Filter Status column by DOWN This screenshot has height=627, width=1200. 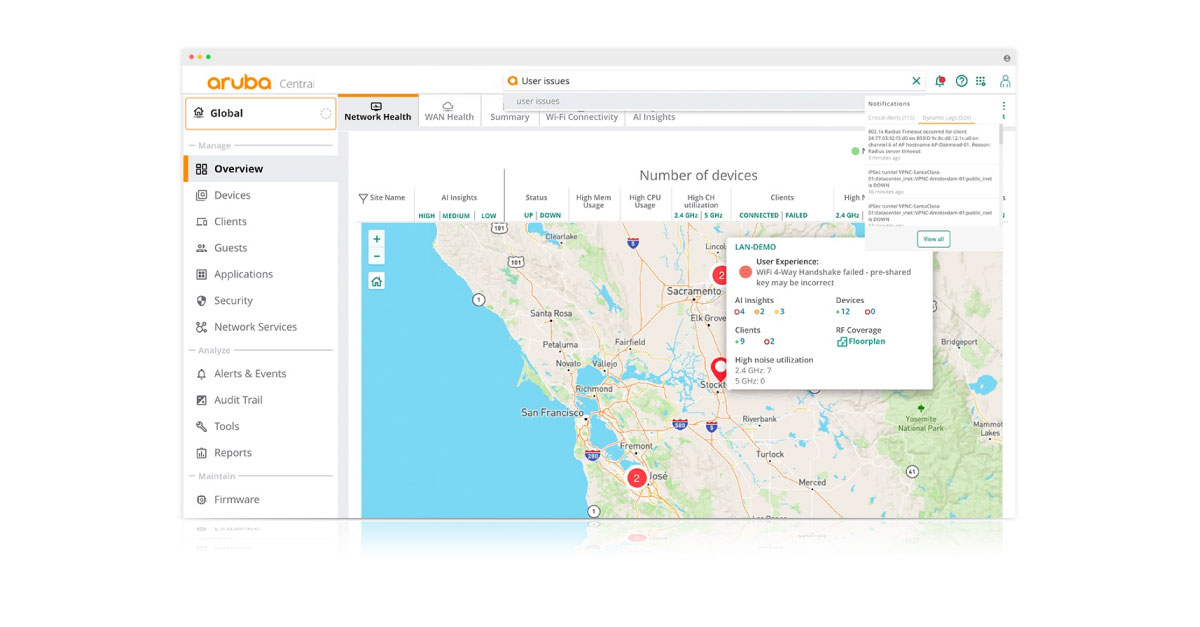(x=550, y=216)
